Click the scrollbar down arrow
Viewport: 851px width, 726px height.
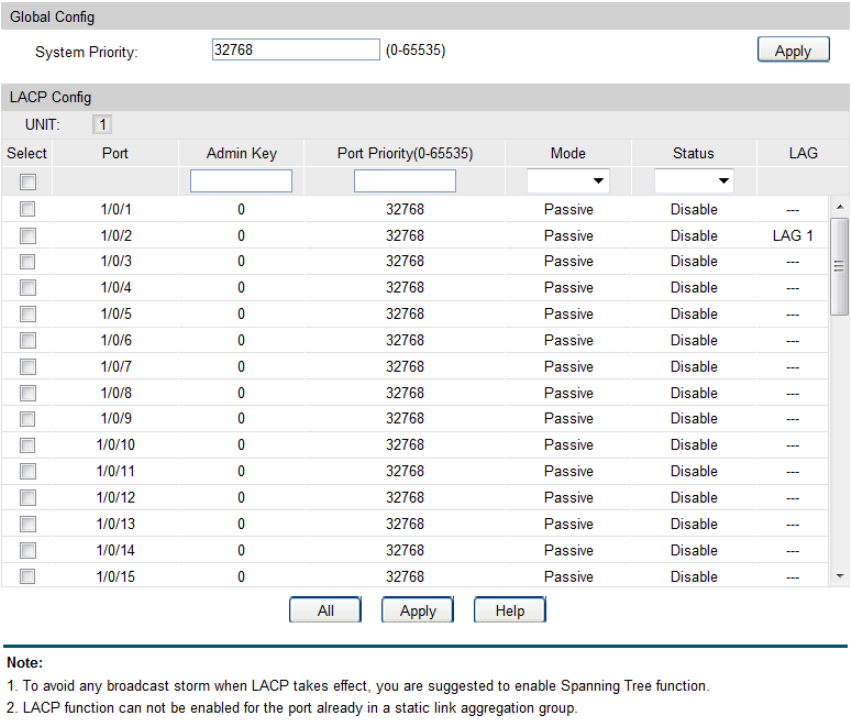tap(840, 576)
